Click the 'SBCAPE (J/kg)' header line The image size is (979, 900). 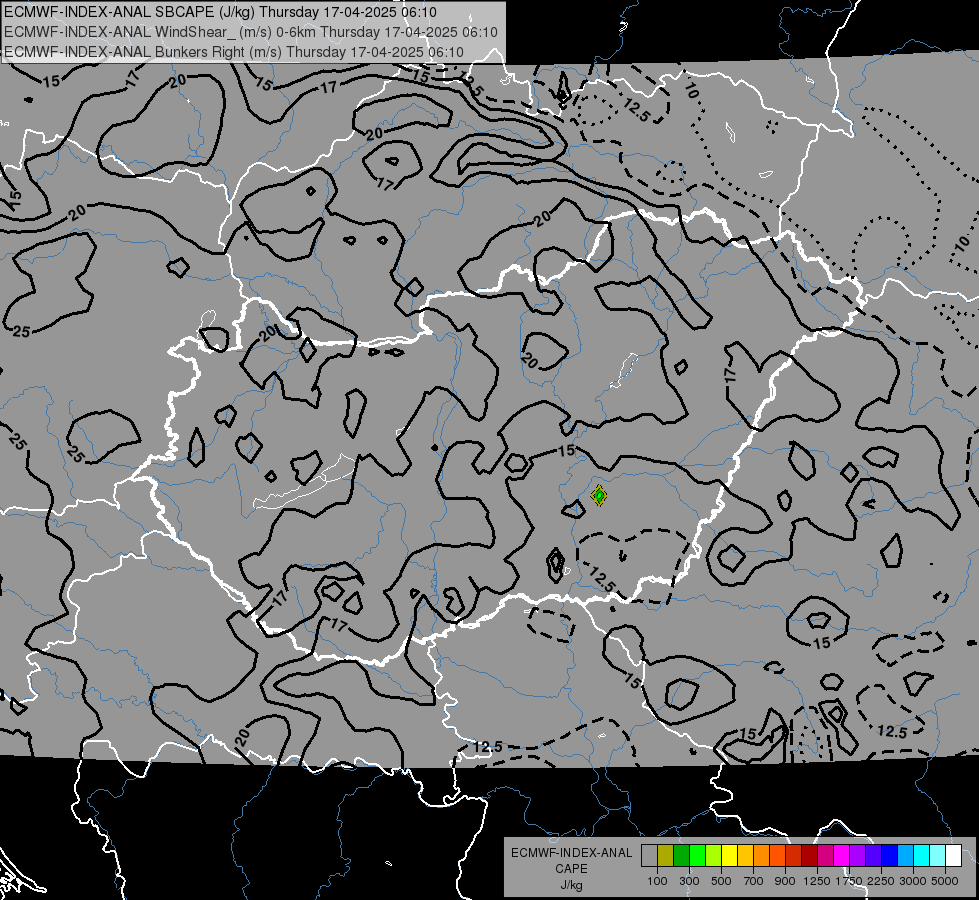(x=220, y=12)
